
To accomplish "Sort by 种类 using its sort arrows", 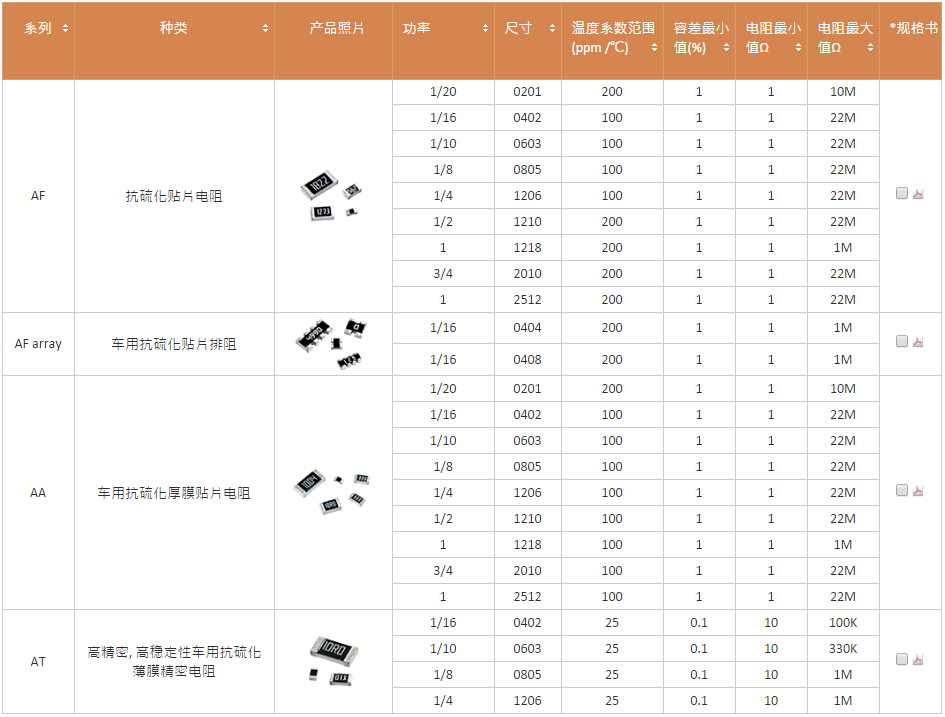I will coord(265,29).
